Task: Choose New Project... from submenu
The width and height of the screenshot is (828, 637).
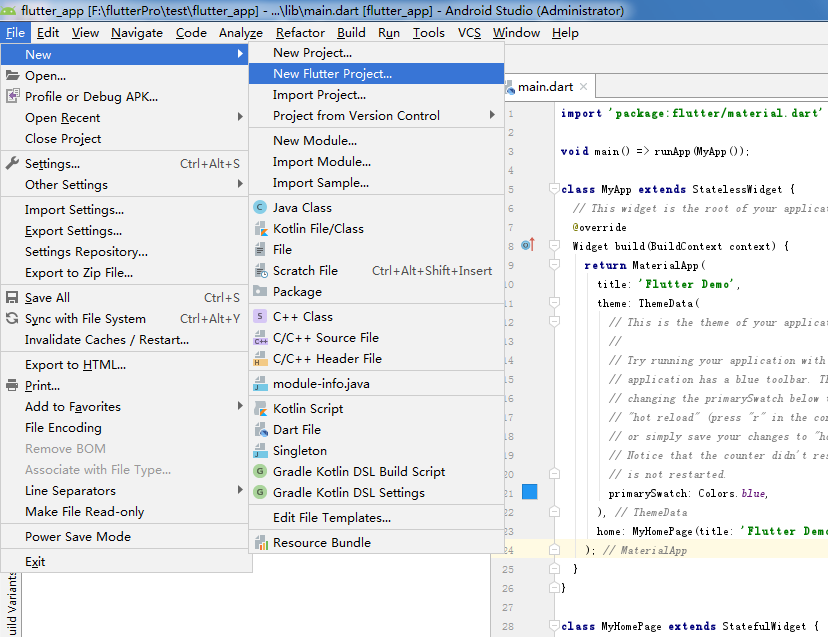Action: (376, 52)
